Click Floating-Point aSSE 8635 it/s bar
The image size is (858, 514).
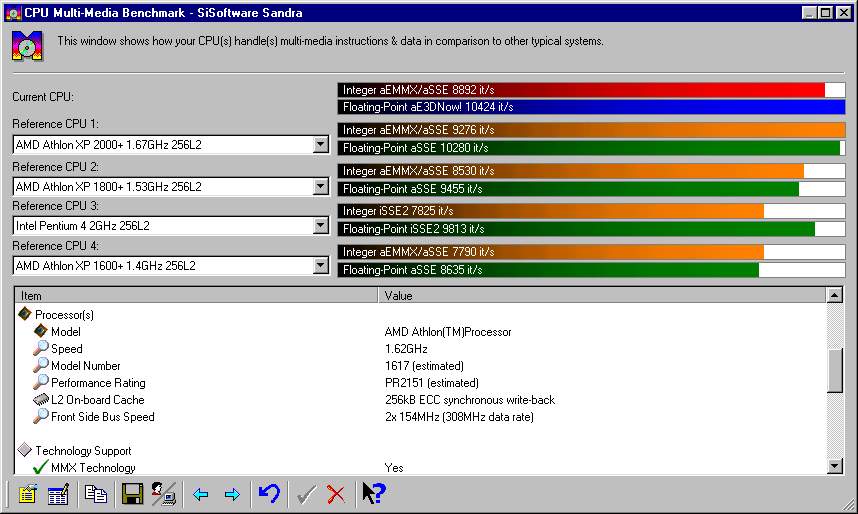592,270
